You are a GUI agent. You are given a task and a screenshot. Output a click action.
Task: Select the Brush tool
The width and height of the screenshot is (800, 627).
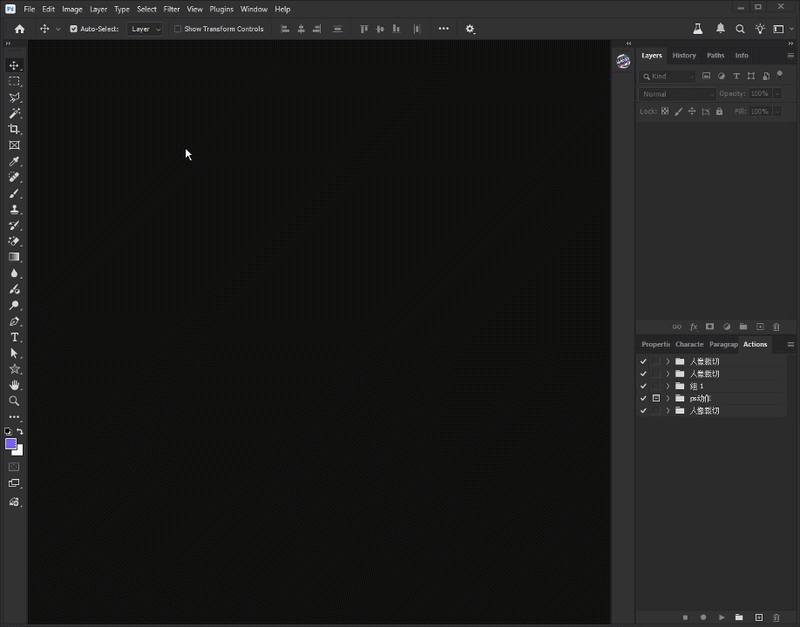pyautogui.click(x=14, y=193)
